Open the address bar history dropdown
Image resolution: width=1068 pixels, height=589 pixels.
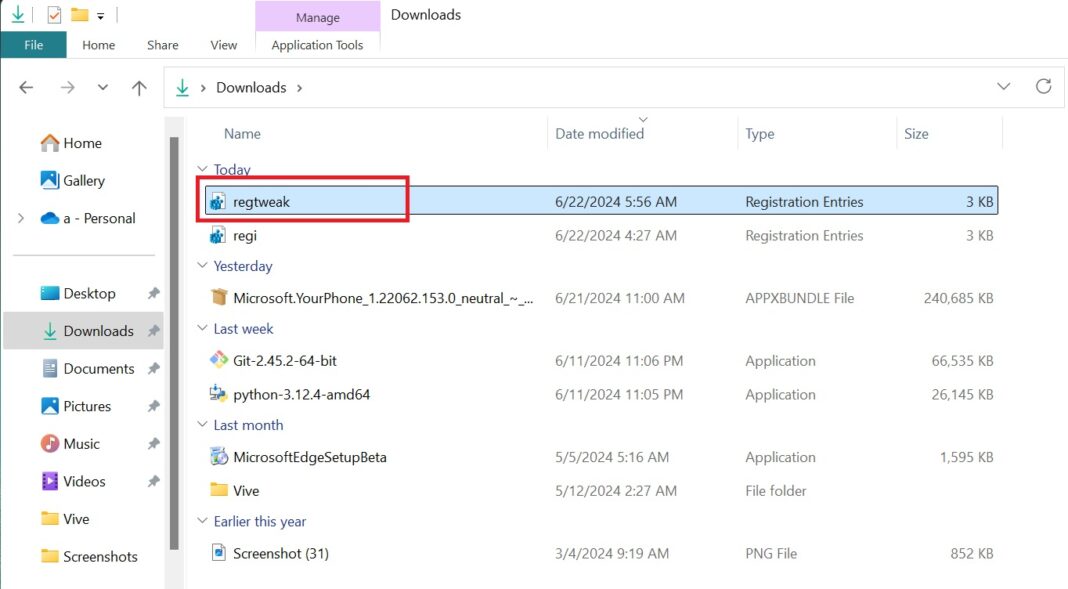click(x=1004, y=86)
